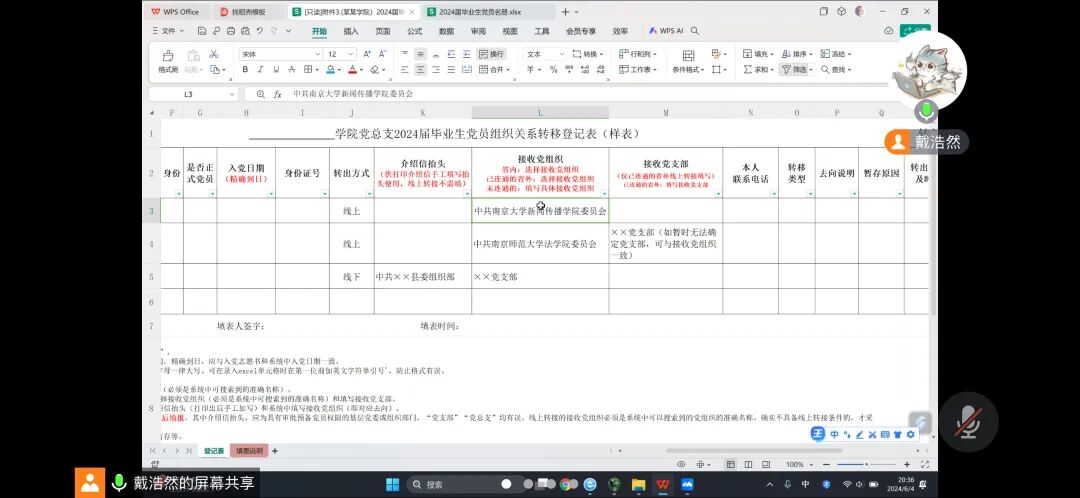
Task: Enable wrap text (换行) option
Action: (491, 54)
